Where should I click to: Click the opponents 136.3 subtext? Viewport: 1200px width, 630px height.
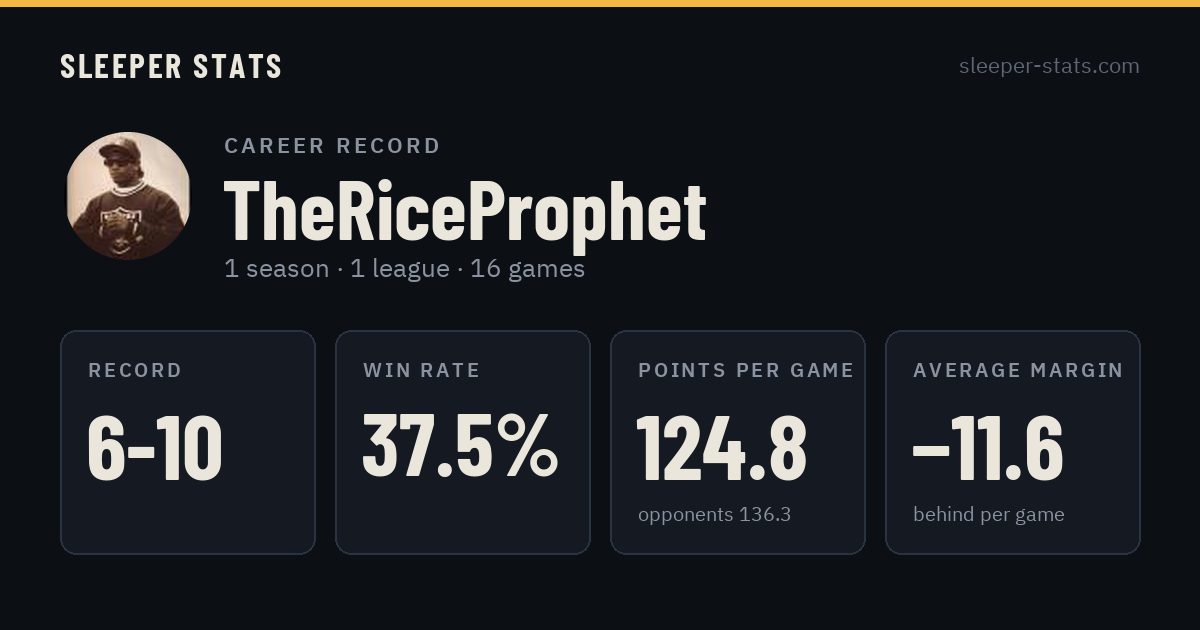click(x=714, y=515)
